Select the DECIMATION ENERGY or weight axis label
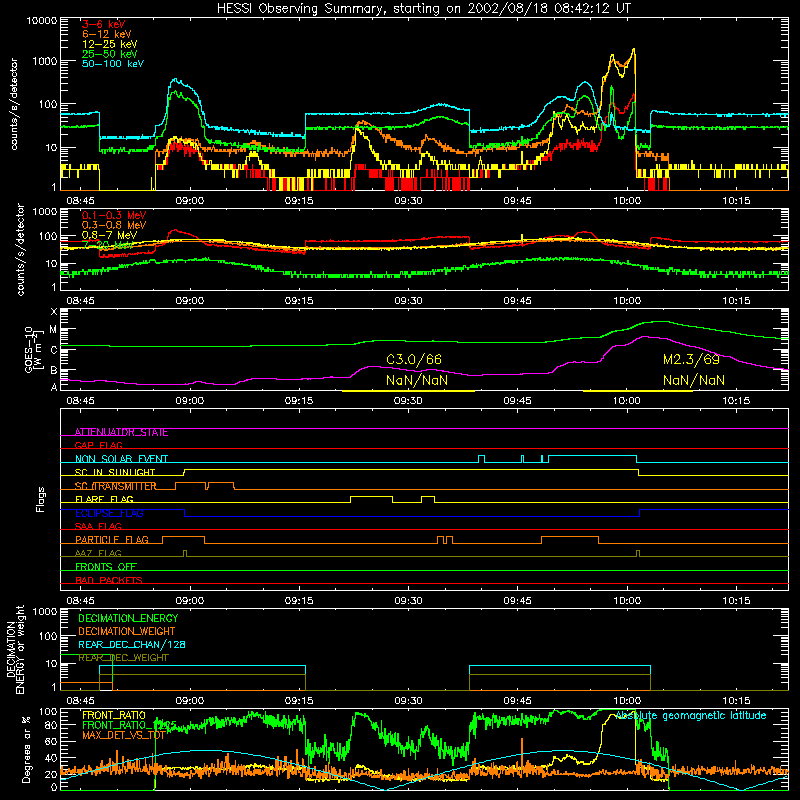The image size is (800, 800). (15, 649)
